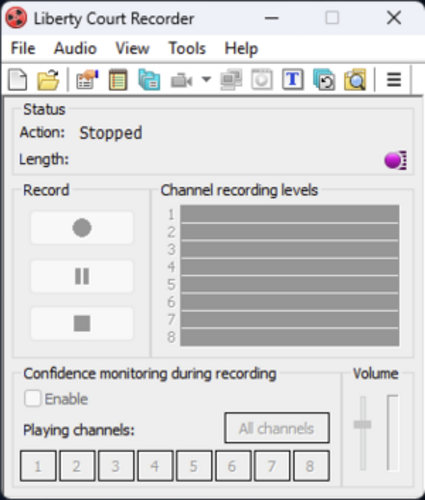The width and height of the screenshot is (425, 500).
Task: Click channel 4 recording level bar
Action: [289, 267]
